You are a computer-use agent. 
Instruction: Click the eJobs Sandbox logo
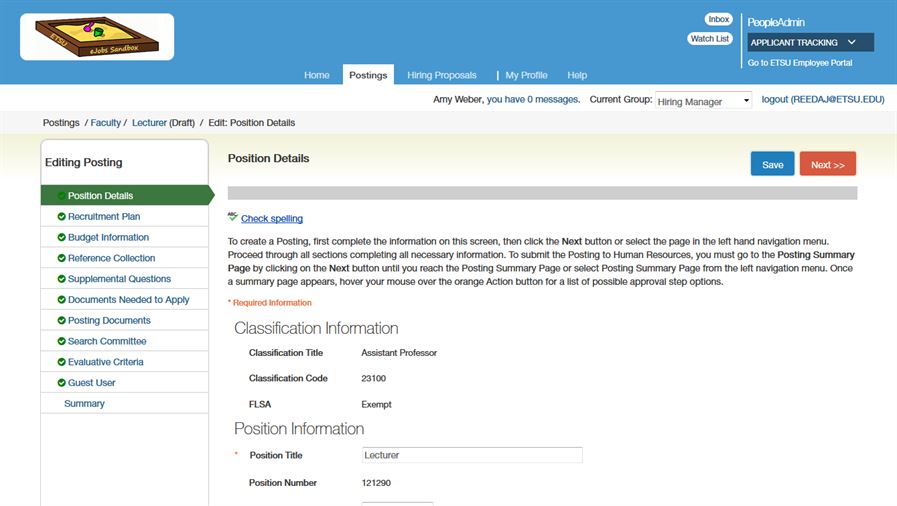click(x=97, y=37)
